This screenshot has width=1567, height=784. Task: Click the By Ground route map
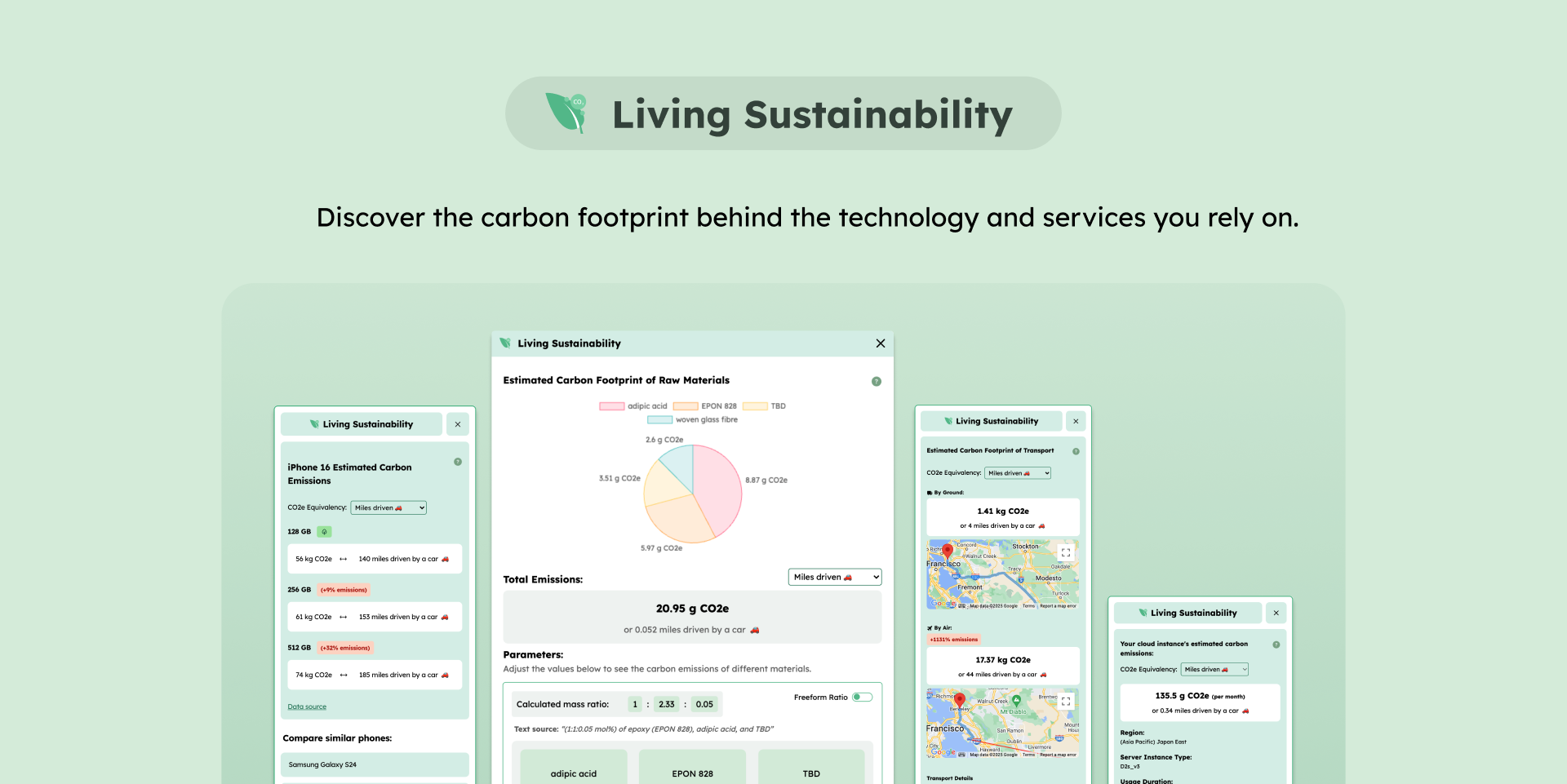[x=1003, y=574]
